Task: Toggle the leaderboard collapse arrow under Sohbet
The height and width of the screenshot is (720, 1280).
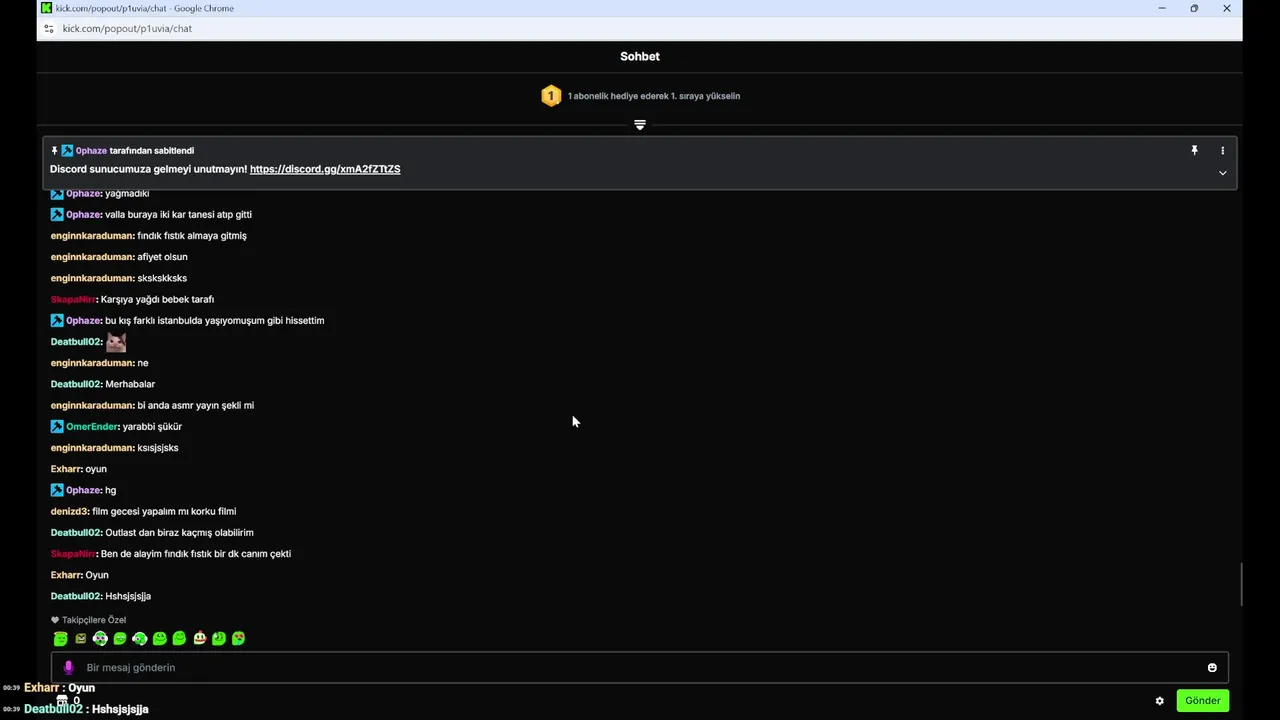Action: coord(640,125)
